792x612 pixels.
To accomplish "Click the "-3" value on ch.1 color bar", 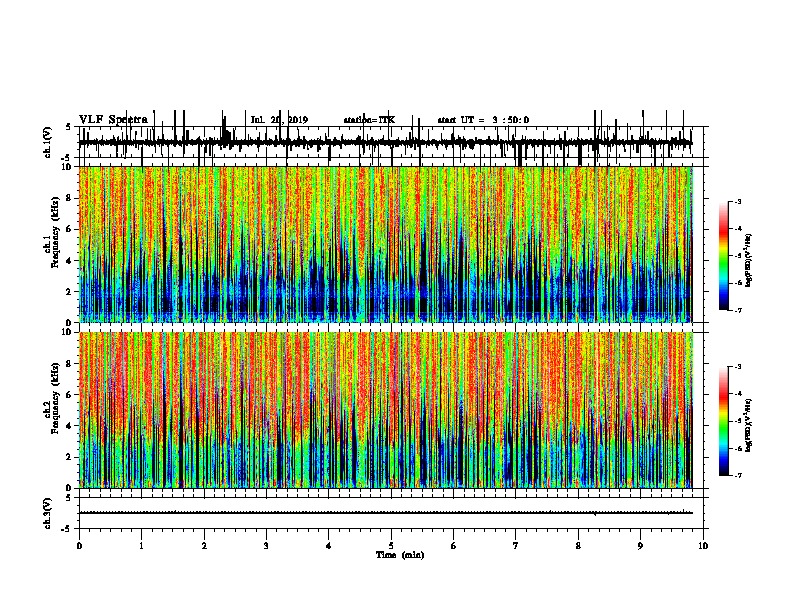I will (x=738, y=202).
